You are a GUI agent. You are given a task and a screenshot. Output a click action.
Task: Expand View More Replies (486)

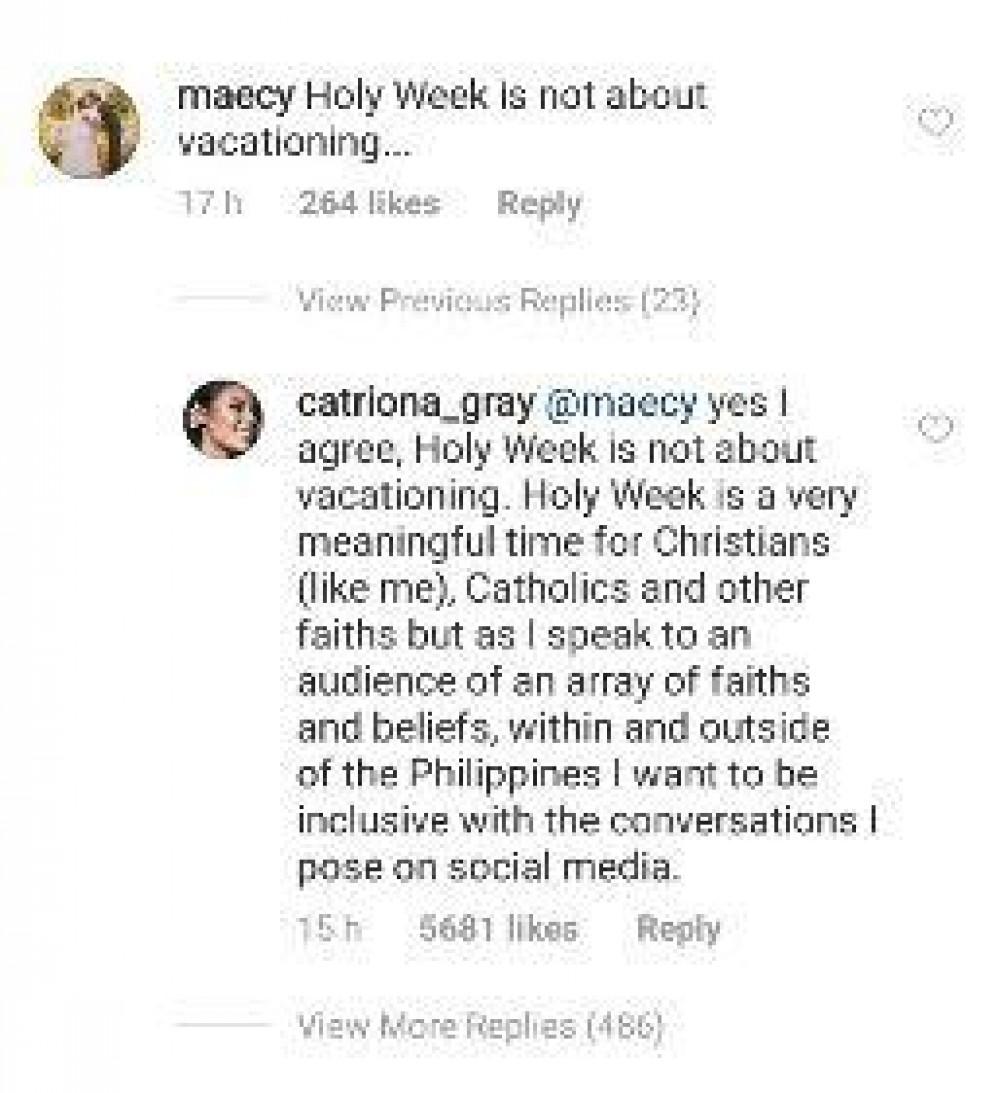click(x=480, y=1025)
